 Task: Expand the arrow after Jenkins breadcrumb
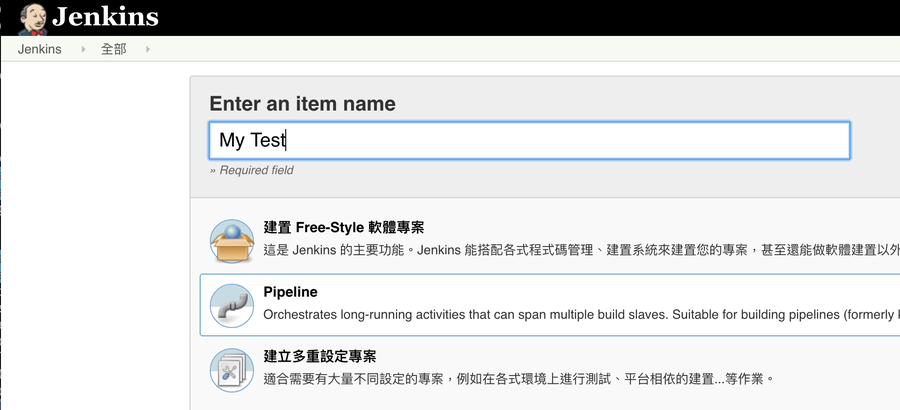click(83, 49)
